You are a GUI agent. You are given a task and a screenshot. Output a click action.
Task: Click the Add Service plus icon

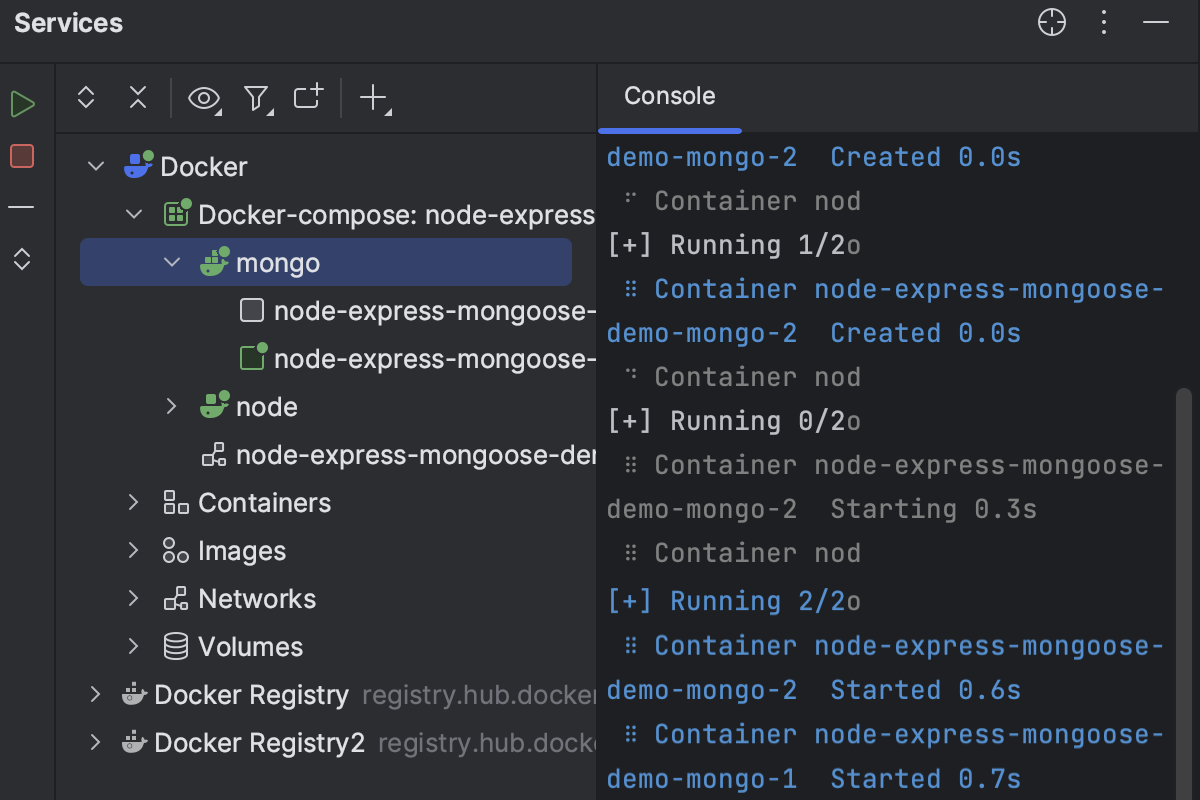(x=373, y=98)
